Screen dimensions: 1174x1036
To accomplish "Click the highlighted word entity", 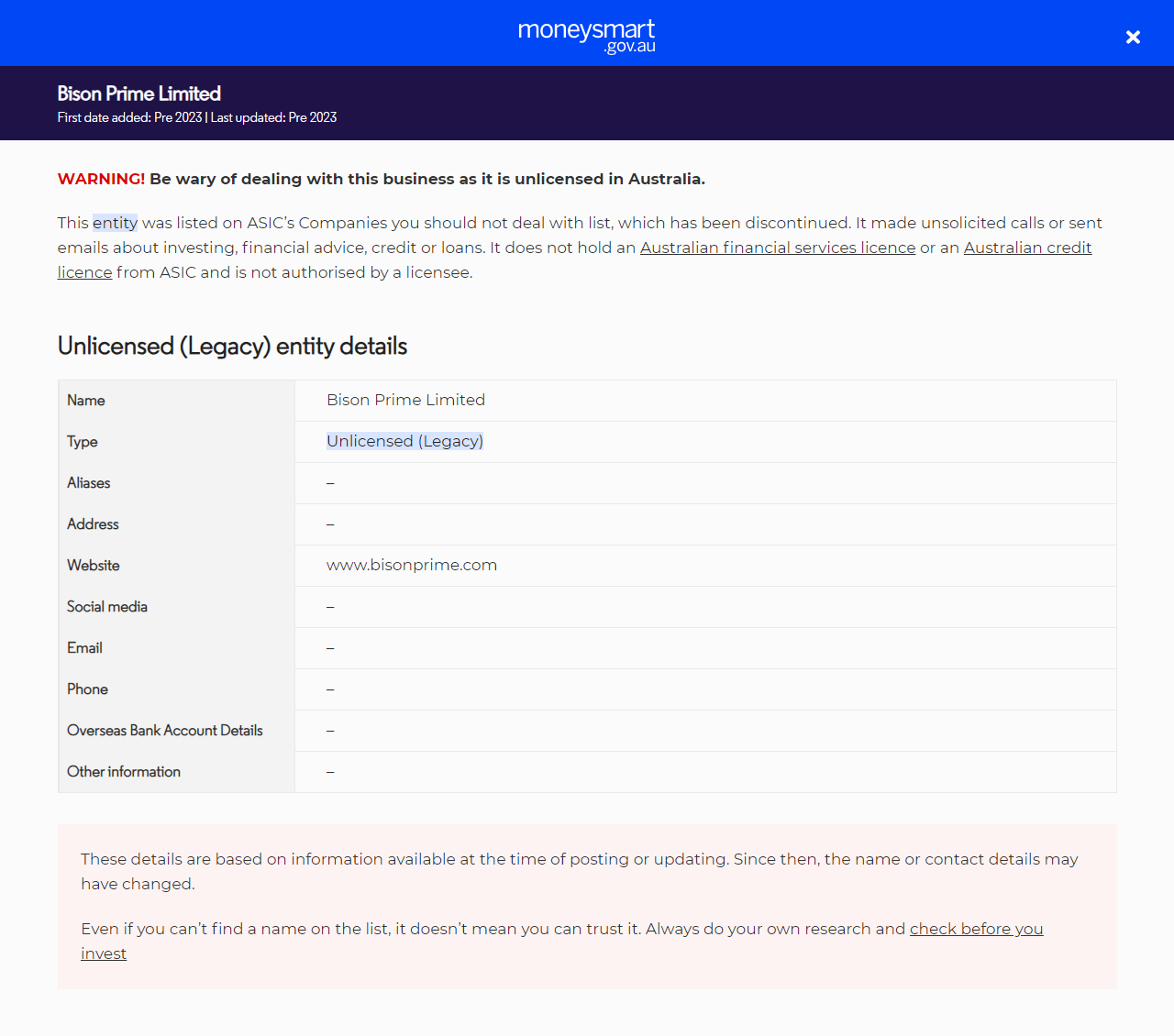I will coord(115,223).
